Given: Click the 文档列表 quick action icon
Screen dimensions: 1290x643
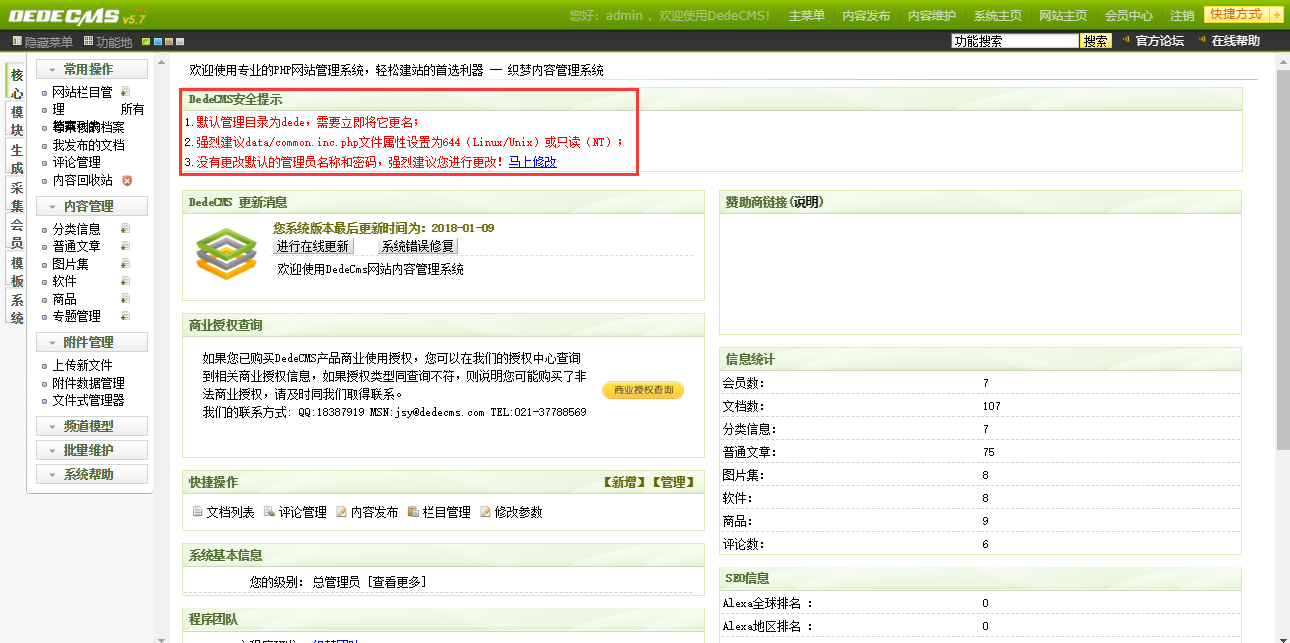Looking at the screenshot, I should (x=197, y=512).
